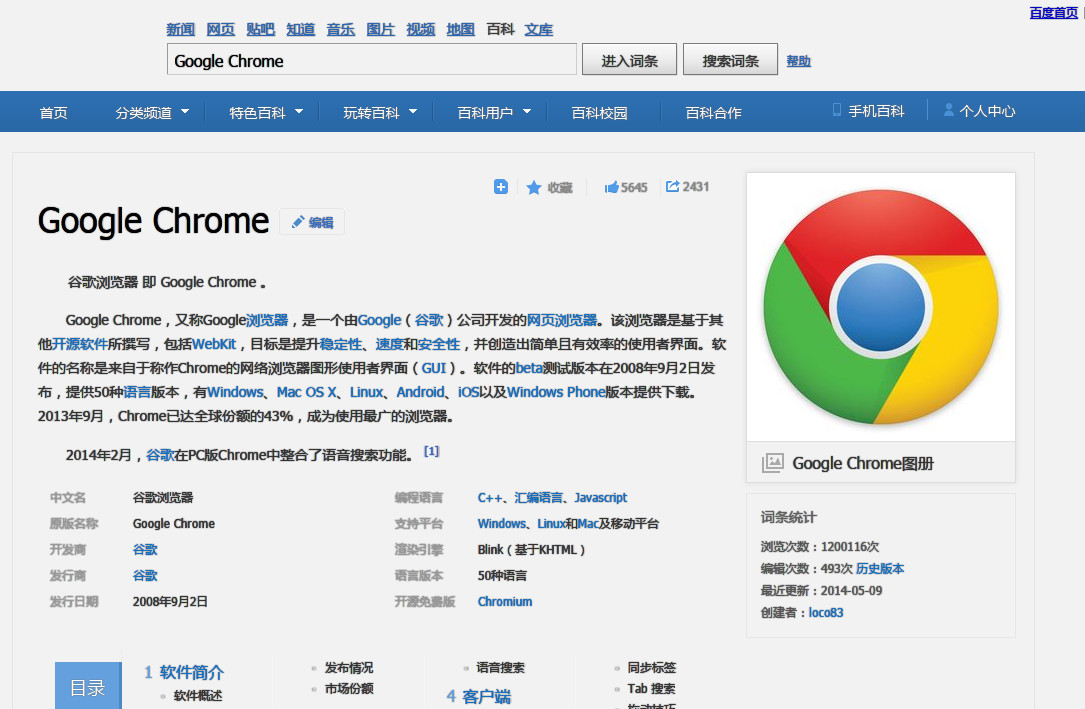Click the pencil edit icon beside the title

(298, 222)
